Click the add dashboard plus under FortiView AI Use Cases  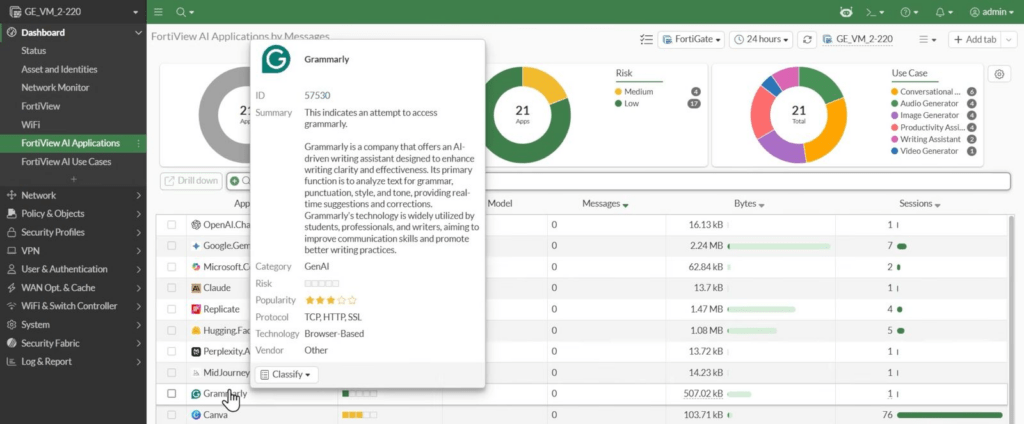pos(73,179)
